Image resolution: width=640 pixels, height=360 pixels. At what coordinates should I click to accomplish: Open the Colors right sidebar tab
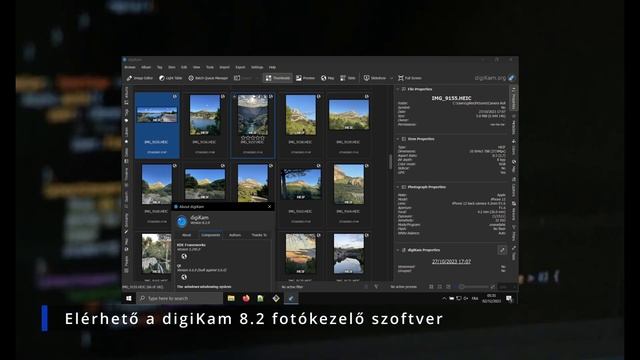[x=513, y=148]
